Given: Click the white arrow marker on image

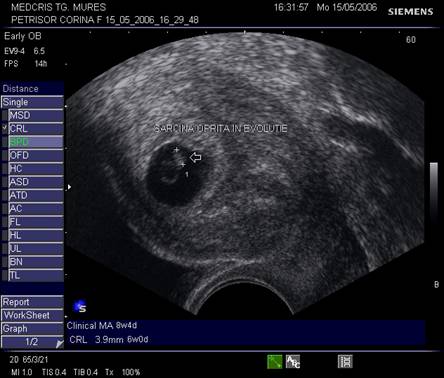Looking at the screenshot, I should (195, 157).
